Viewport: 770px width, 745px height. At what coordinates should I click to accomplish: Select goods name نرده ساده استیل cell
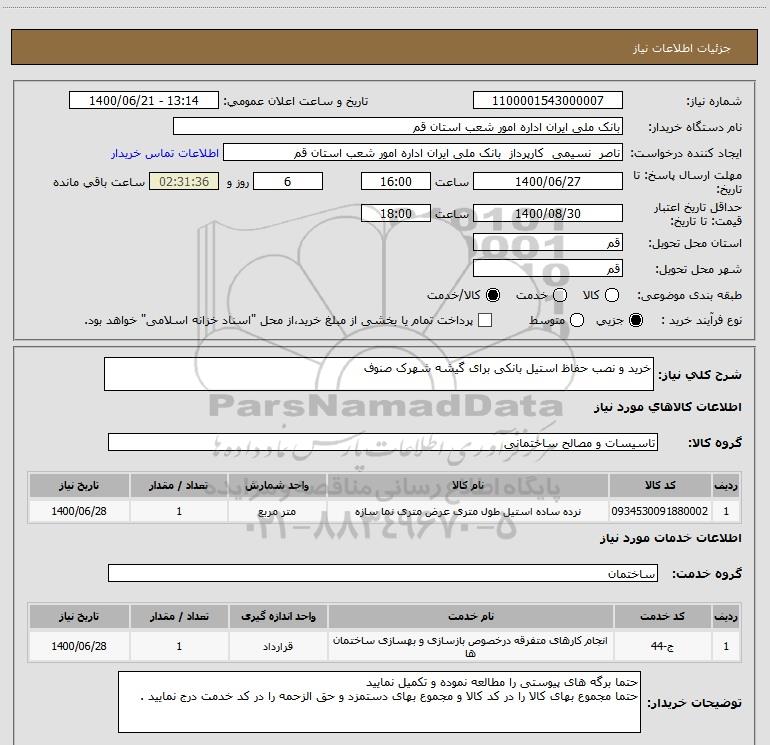click(468, 511)
